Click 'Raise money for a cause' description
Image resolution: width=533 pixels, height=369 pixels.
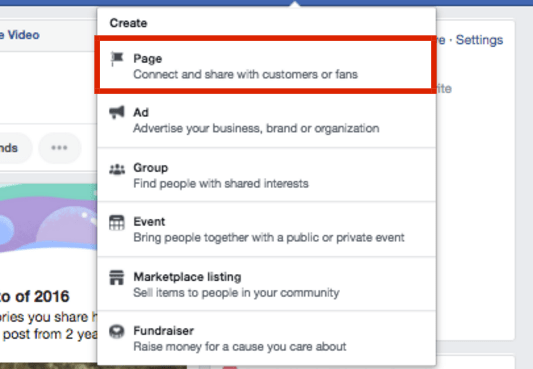click(240, 347)
